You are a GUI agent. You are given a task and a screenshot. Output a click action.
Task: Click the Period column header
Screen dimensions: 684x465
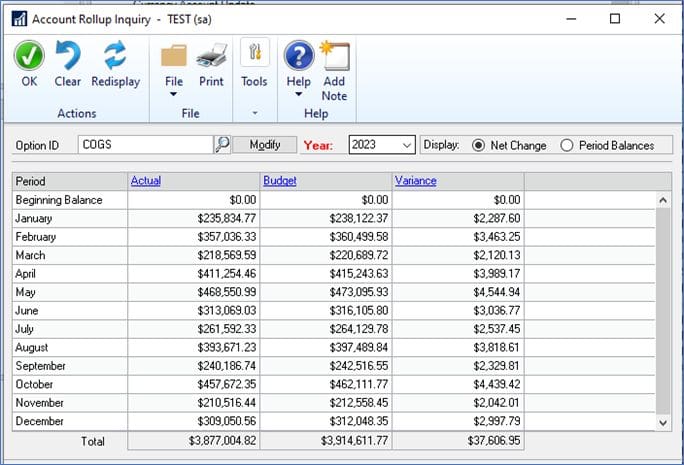(70, 181)
